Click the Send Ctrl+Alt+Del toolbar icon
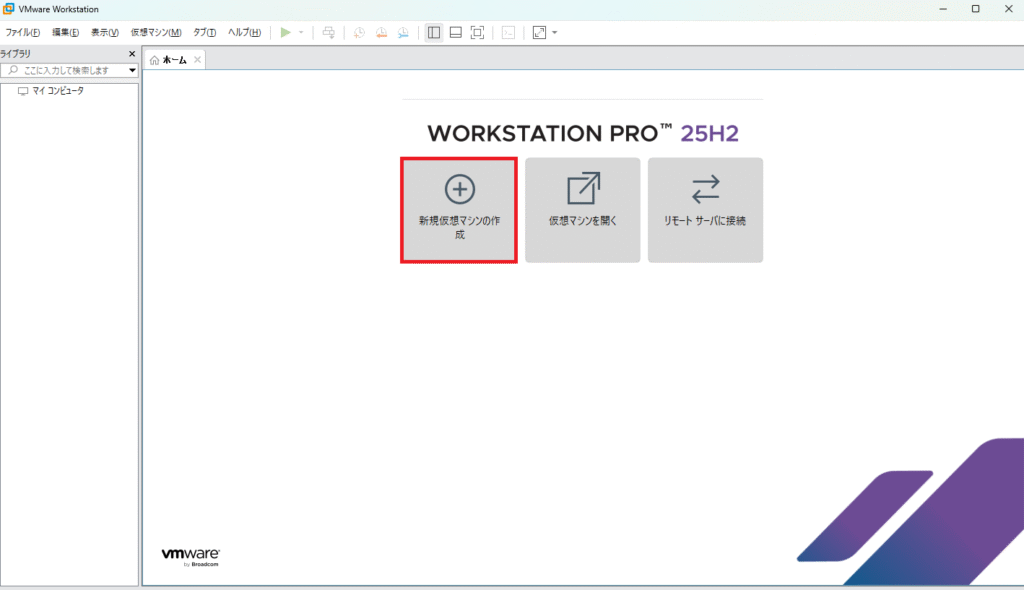Viewport: 1024px width, 590px height. pyautogui.click(x=329, y=32)
